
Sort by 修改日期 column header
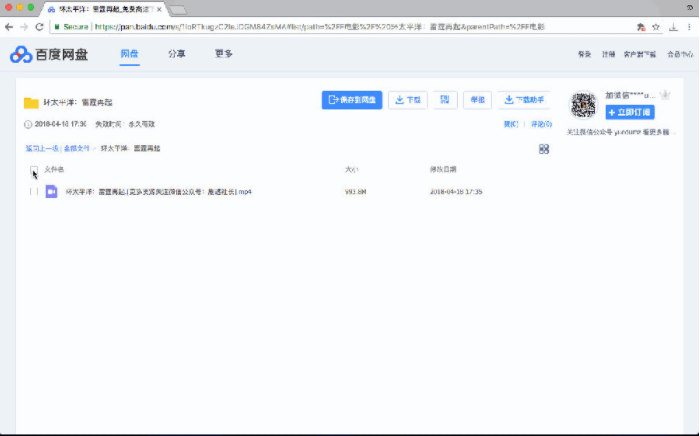(443, 169)
